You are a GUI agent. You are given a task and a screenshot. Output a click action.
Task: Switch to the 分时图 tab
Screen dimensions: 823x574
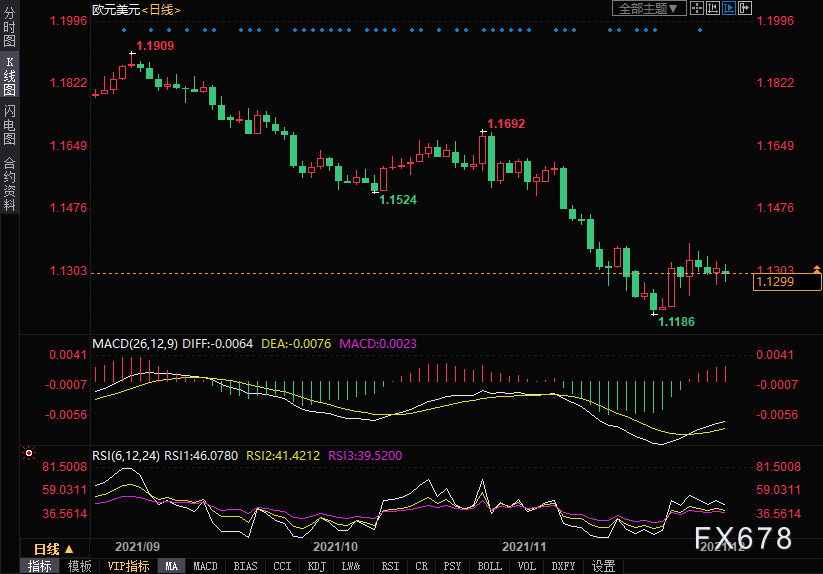coord(9,35)
